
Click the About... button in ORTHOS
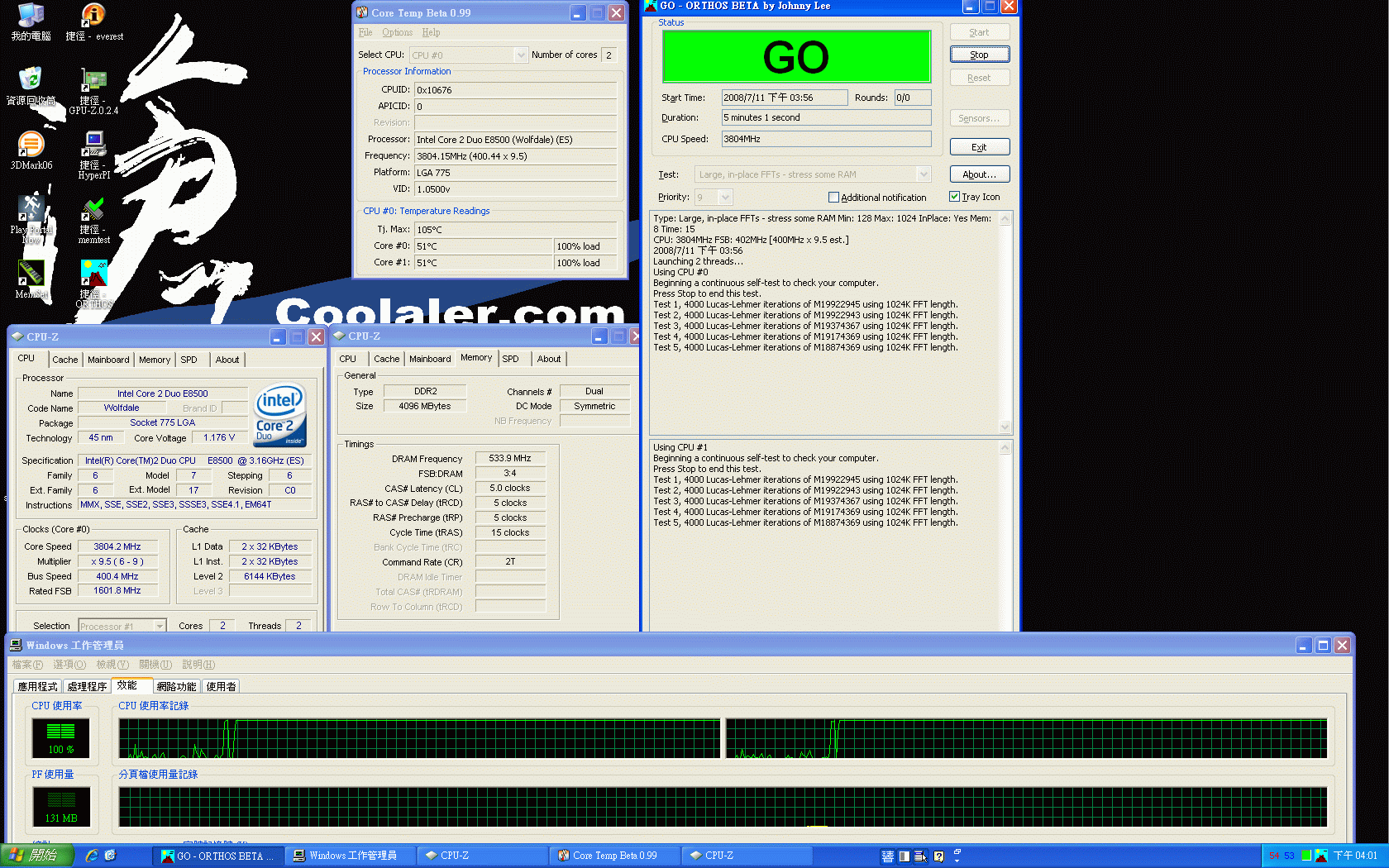(979, 174)
